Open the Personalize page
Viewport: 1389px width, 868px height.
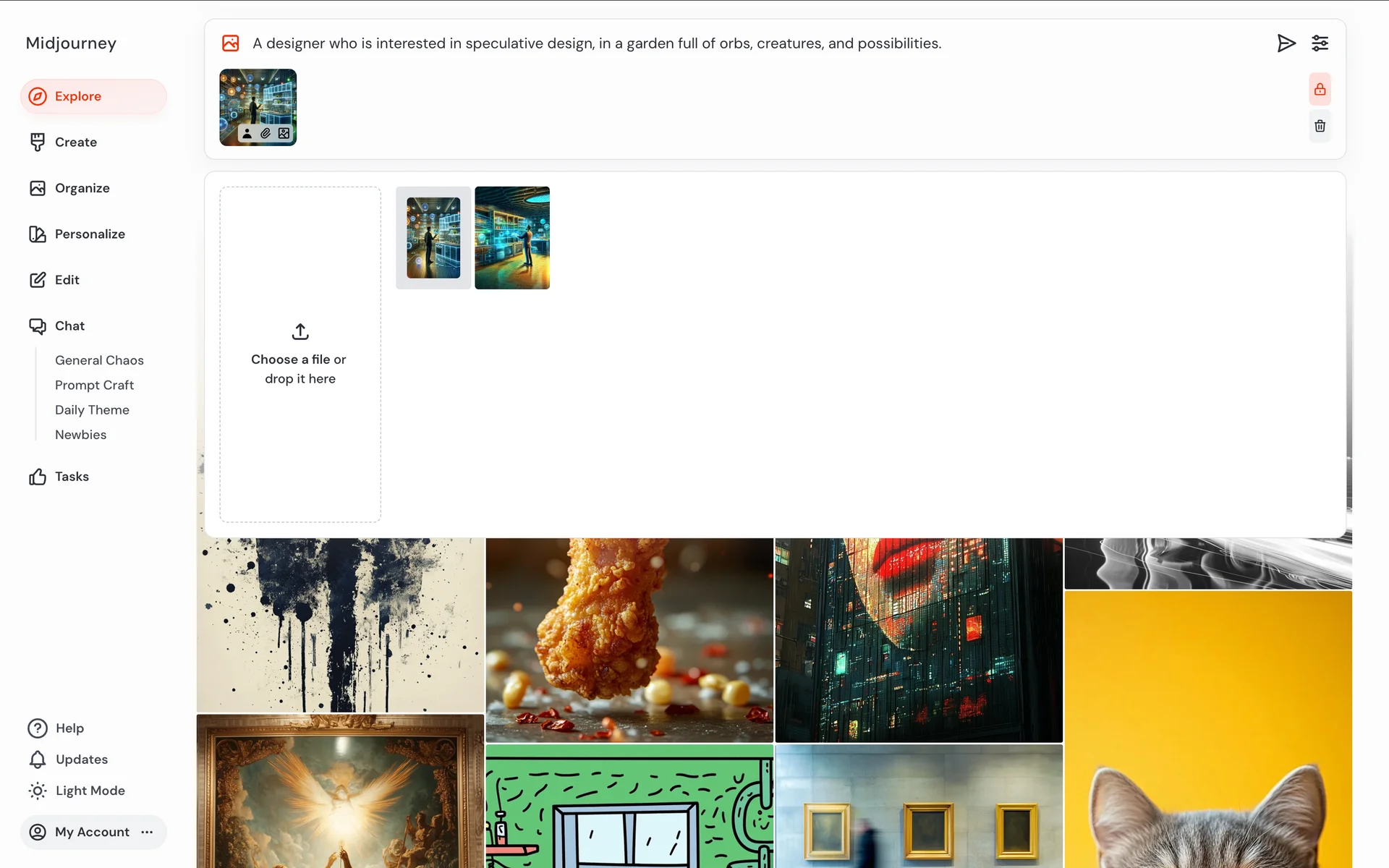pos(90,234)
